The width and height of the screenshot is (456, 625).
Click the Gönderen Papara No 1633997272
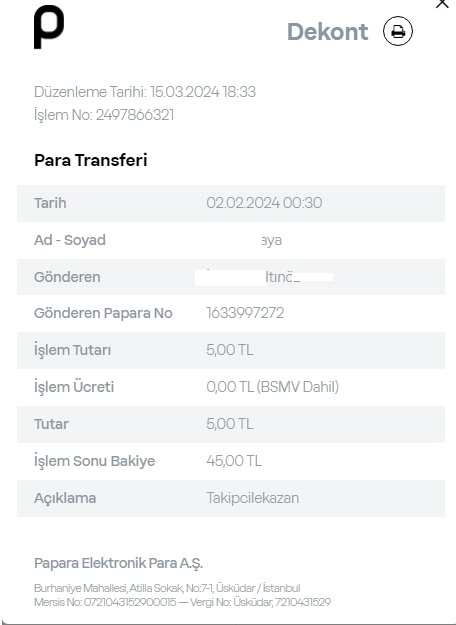[x=245, y=313]
